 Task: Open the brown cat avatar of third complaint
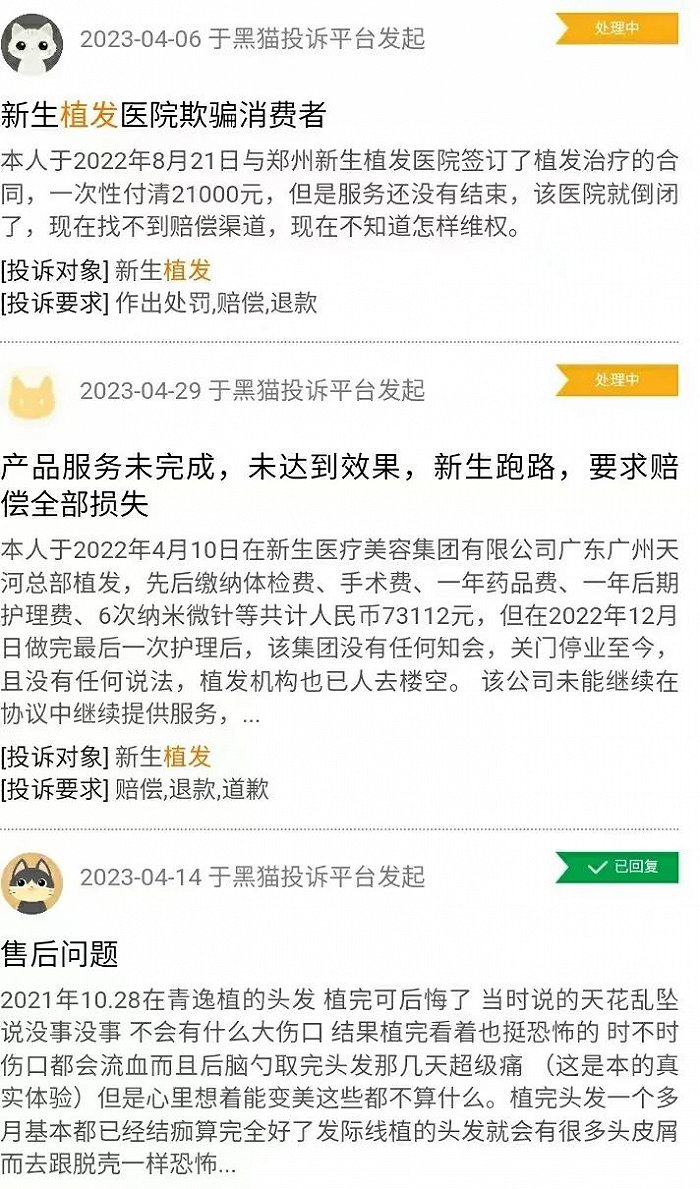[x=32, y=883]
